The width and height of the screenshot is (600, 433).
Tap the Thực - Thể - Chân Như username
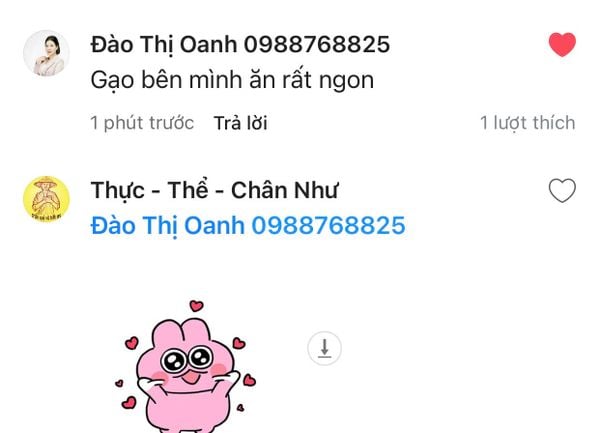coord(214,190)
